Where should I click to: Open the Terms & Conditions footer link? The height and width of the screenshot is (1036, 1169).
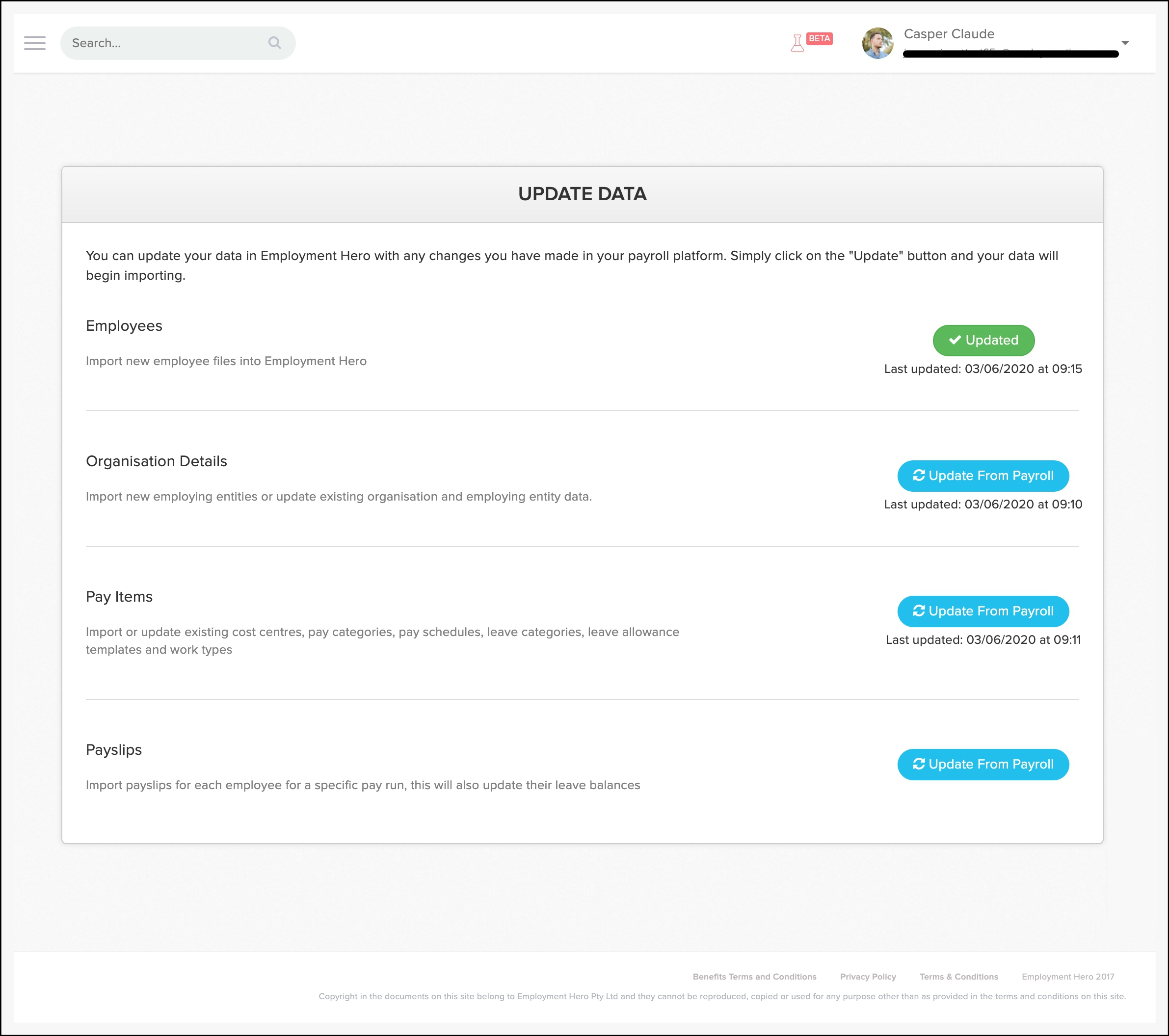click(x=958, y=977)
